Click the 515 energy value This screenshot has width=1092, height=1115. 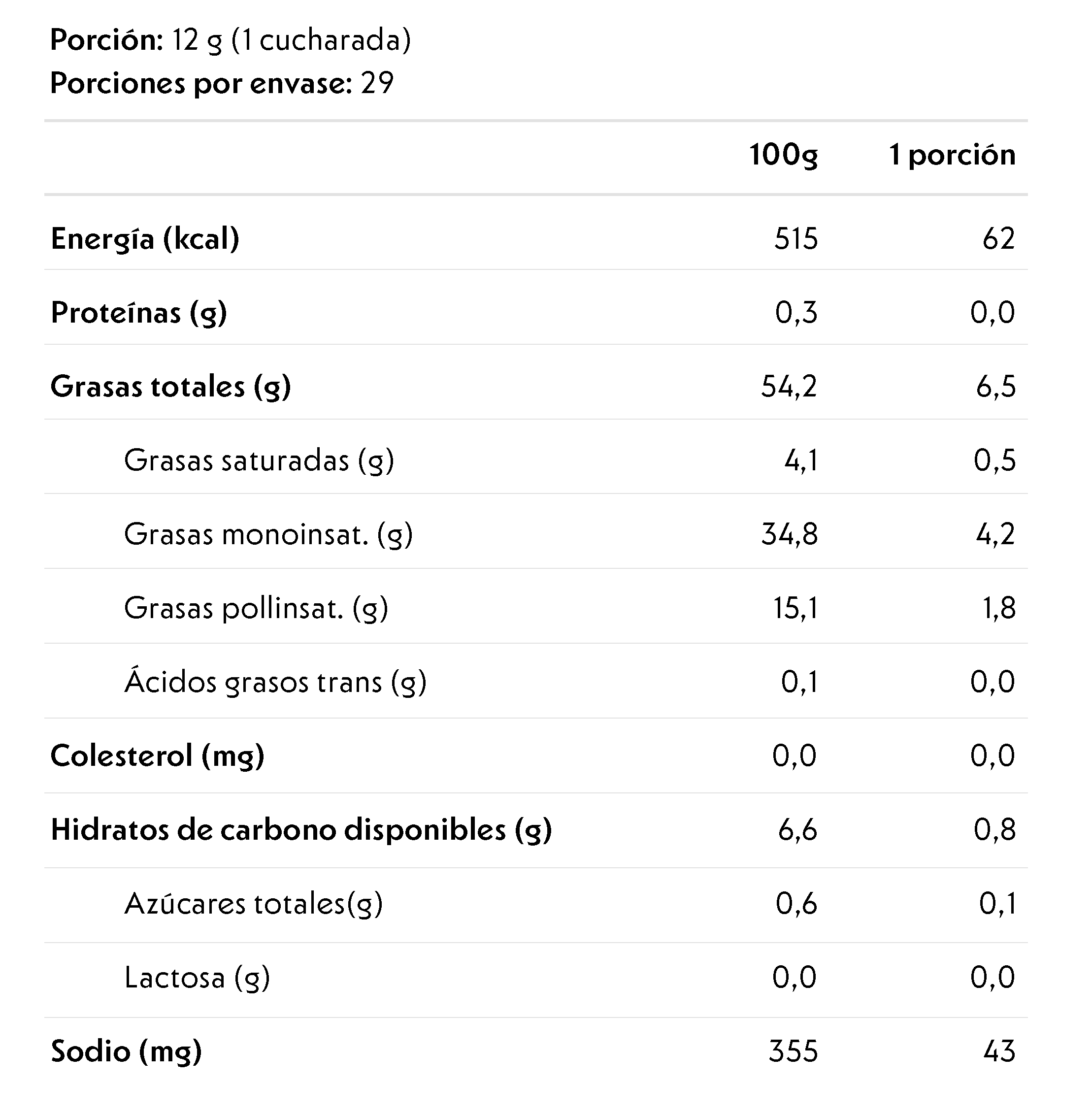(795, 238)
